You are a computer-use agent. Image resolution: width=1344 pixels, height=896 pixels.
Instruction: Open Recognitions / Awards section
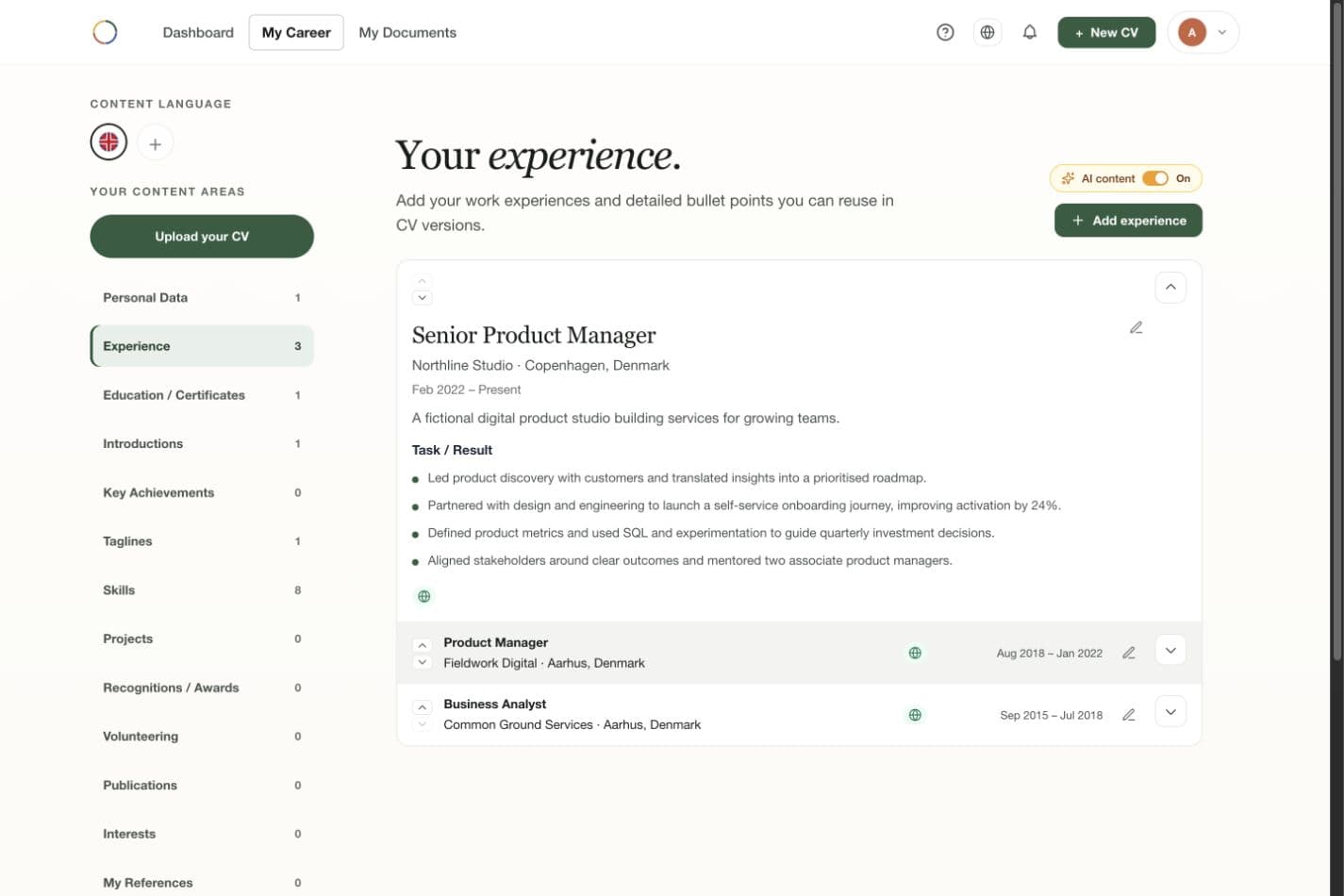click(x=202, y=688)
